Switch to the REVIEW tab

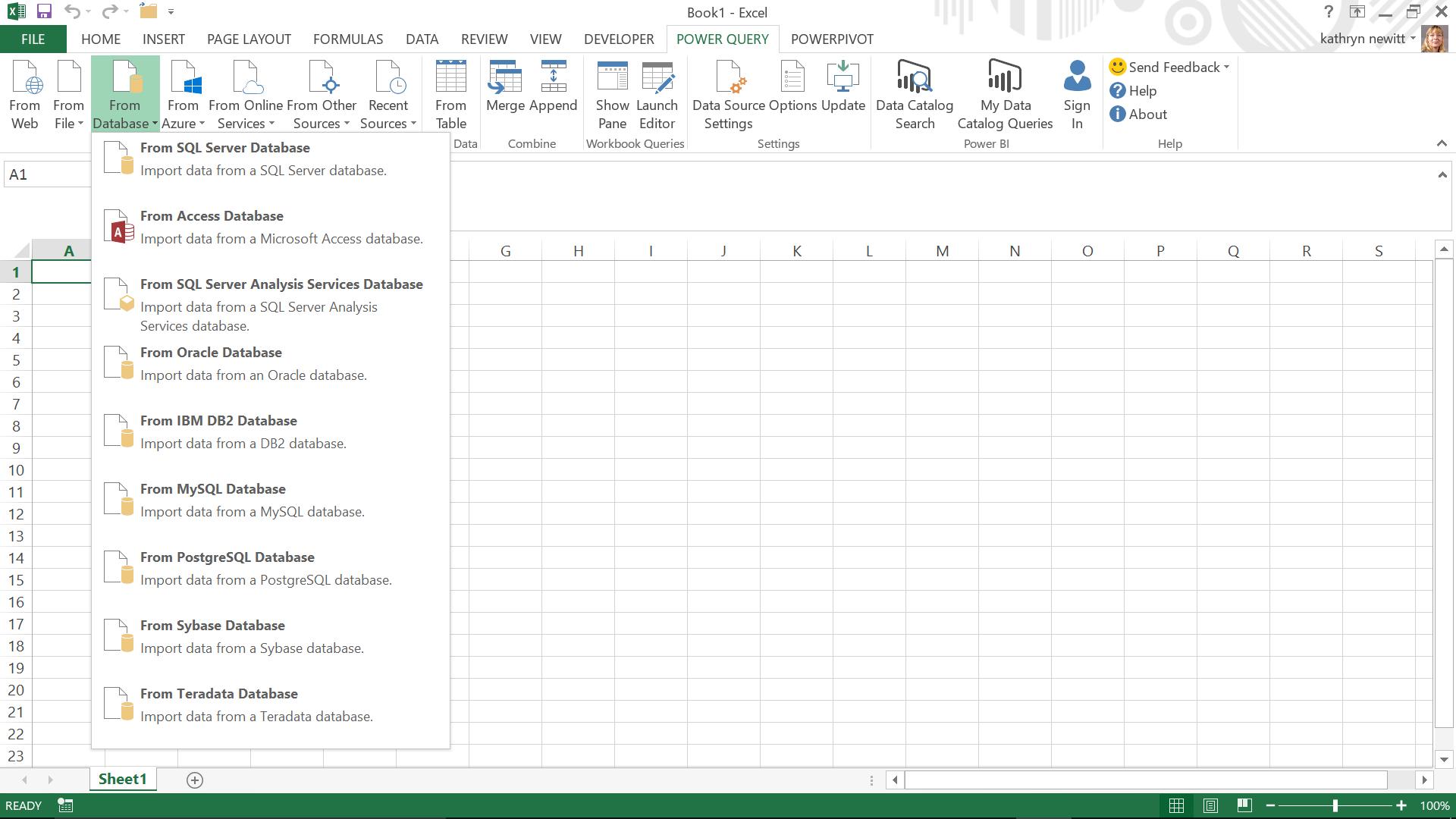(484, 39)
